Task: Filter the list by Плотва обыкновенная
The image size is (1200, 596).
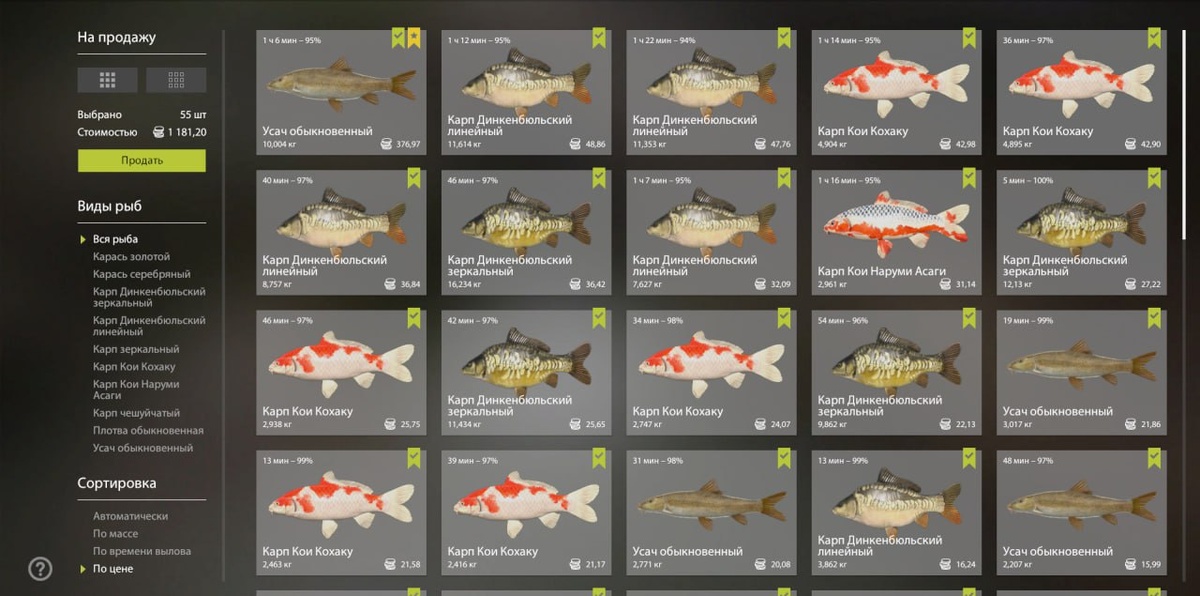Action: click(x=148, y=431)
